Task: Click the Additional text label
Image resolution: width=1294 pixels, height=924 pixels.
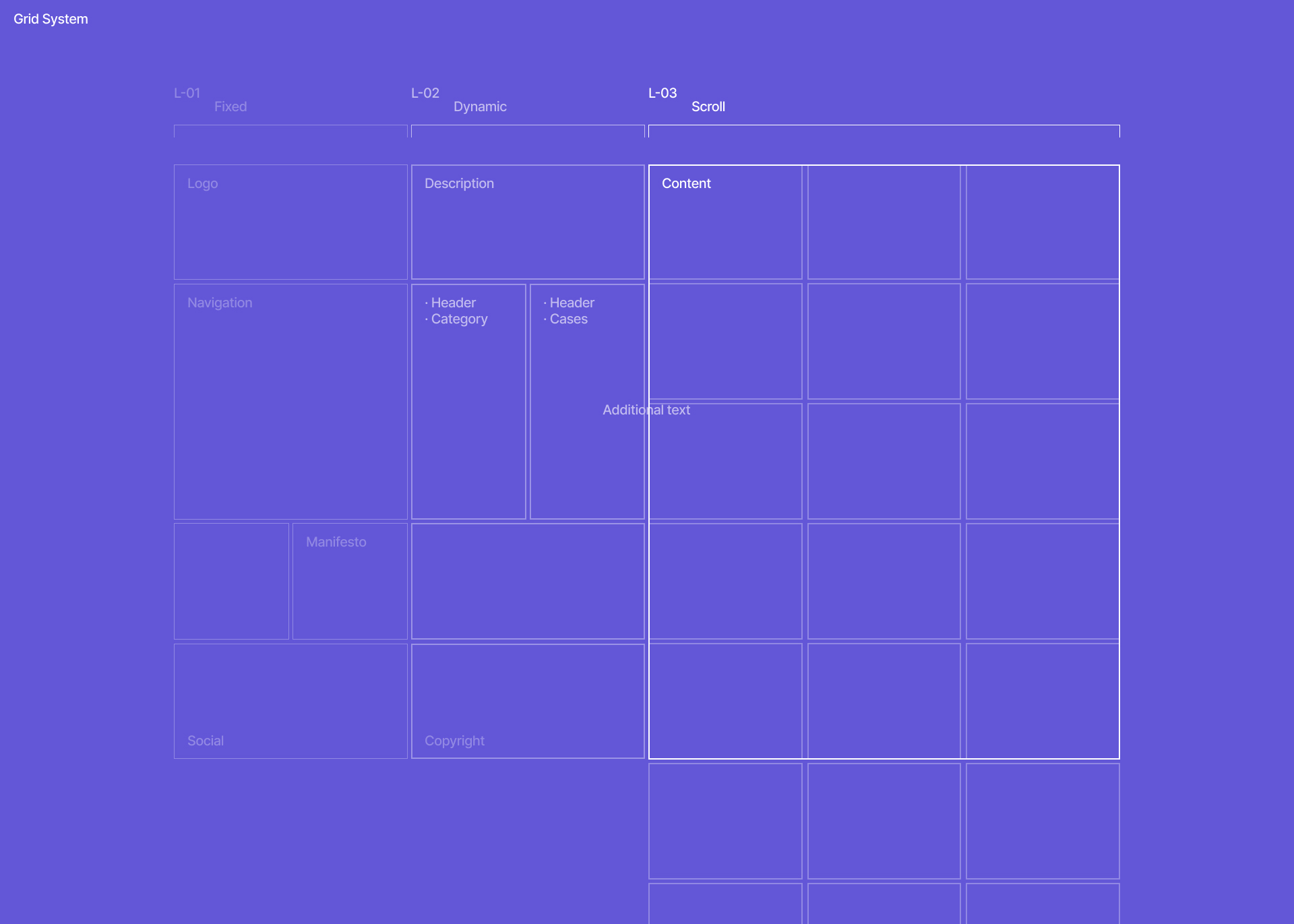Action: pyautogui.click(x=646, y=410)
